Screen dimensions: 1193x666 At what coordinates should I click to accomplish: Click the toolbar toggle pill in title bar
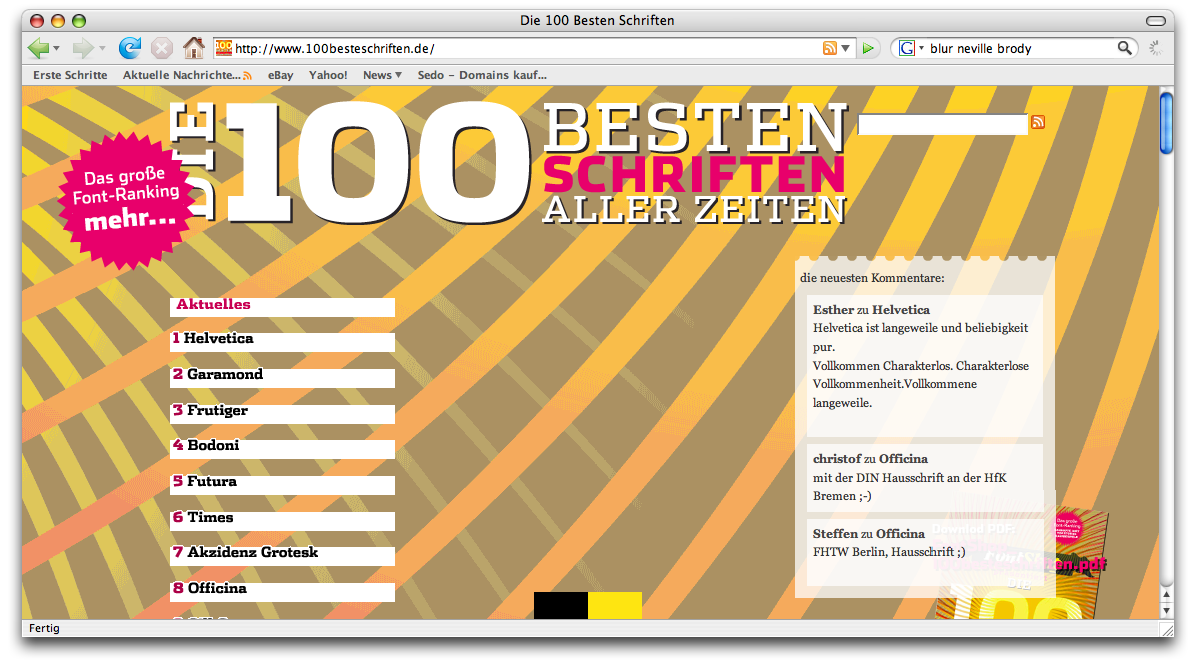tap(1155, 21)
